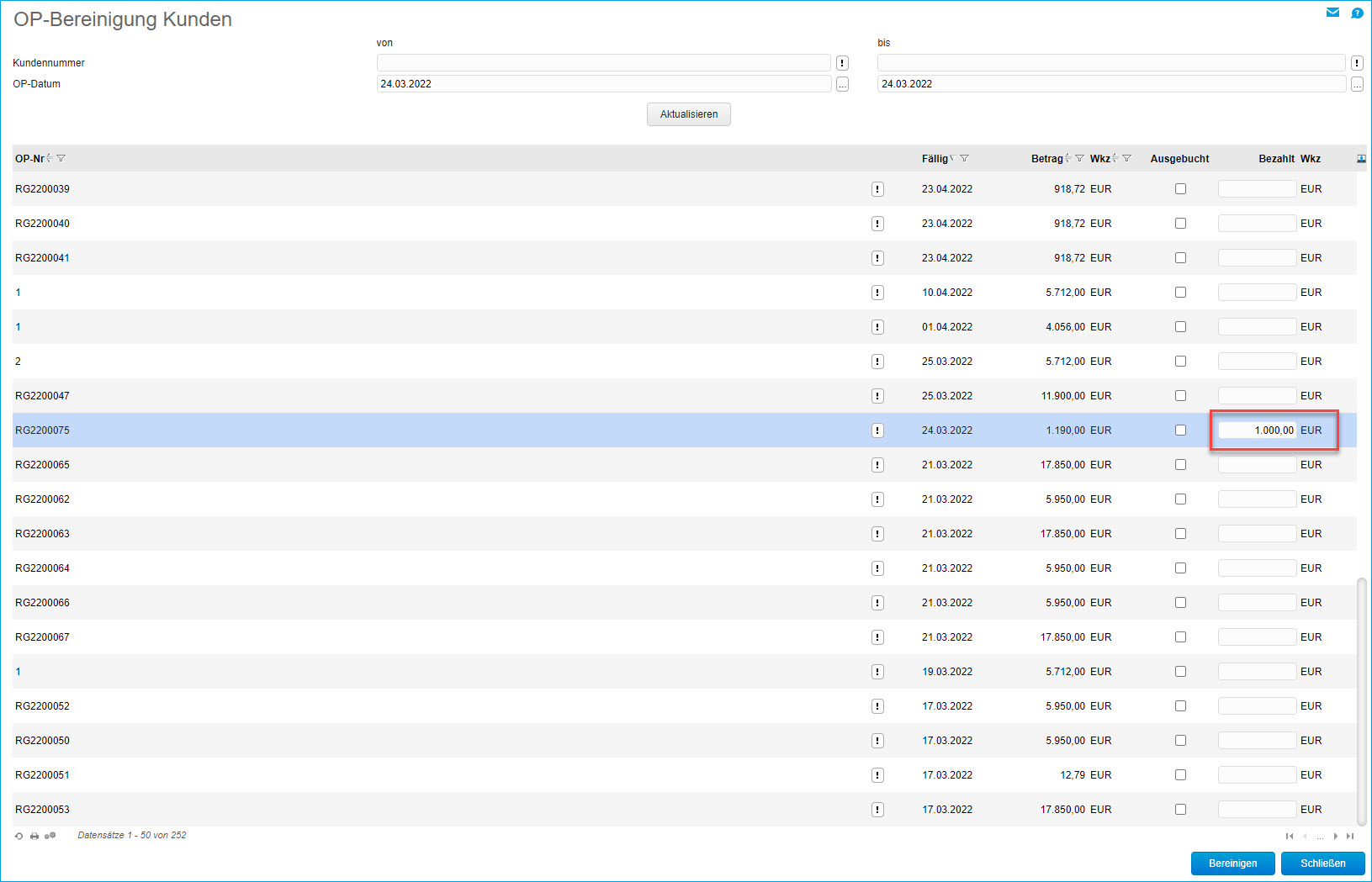Click the refresh arrow icon in table footer

[x=19, y=836]
